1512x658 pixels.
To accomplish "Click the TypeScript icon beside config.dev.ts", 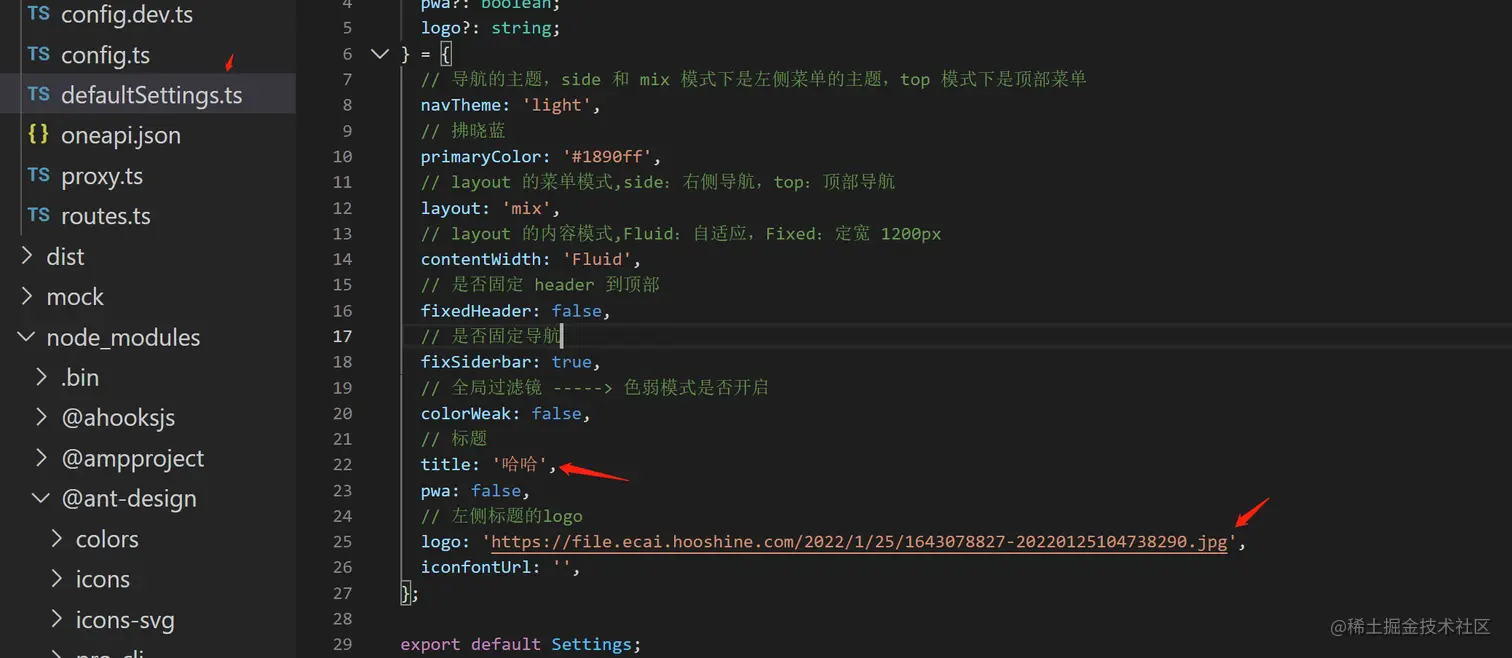I will click(x=37, y=14).
